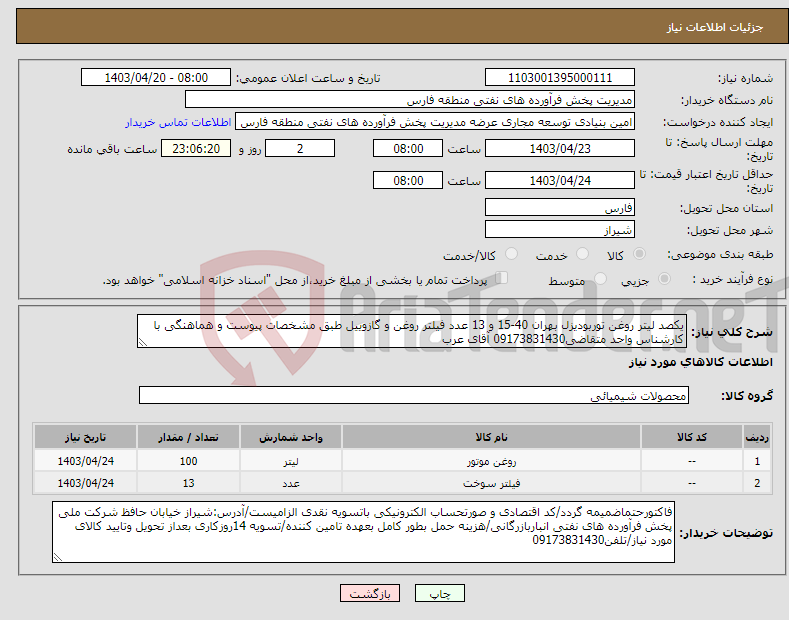Click the عدد unit cell
The height and width of the screenshot is (620, 789).
(x=291, y=483)
